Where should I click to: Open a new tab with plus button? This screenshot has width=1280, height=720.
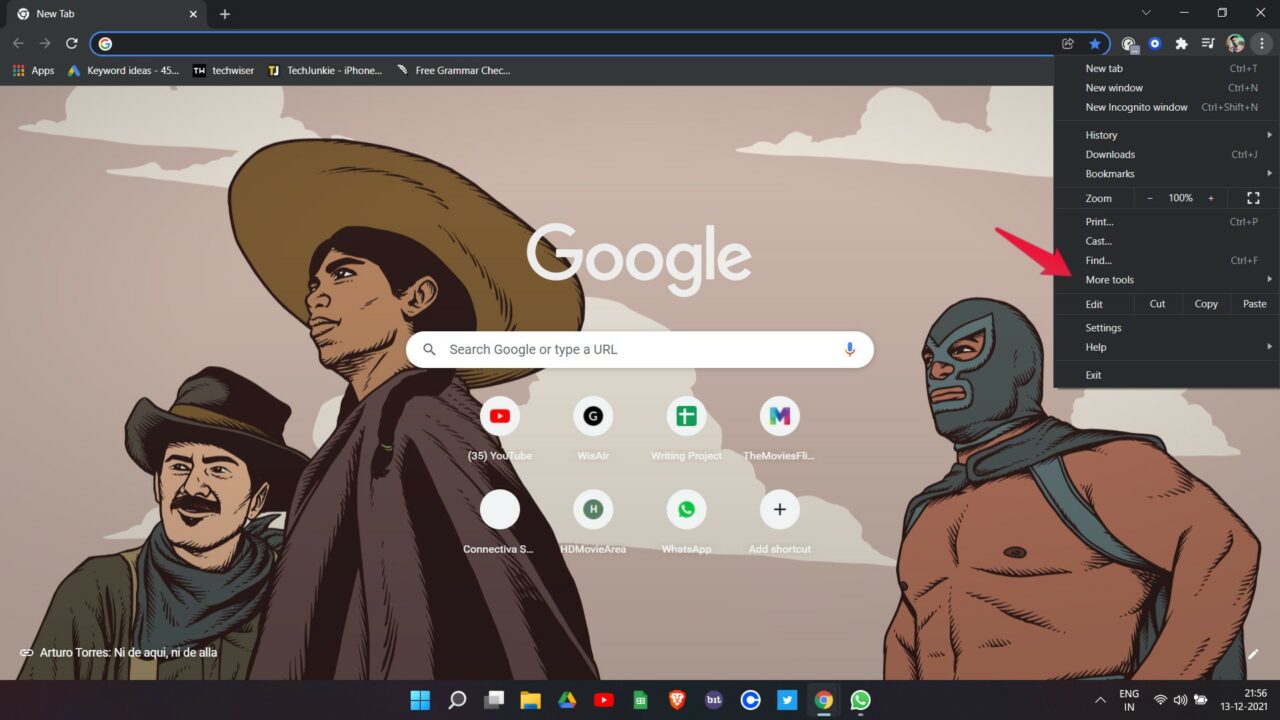(225, 14)
